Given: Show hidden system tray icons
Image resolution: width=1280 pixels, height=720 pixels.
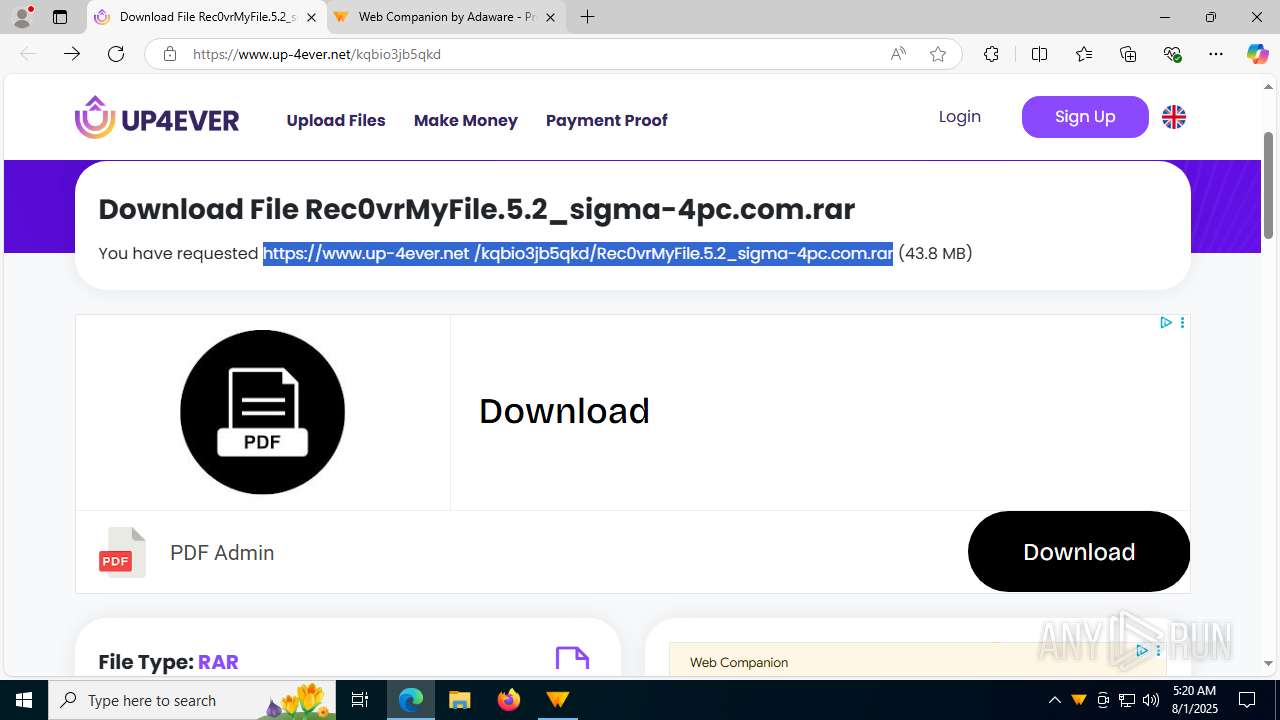Looking at the screenshot, I should pos(1055,700).
